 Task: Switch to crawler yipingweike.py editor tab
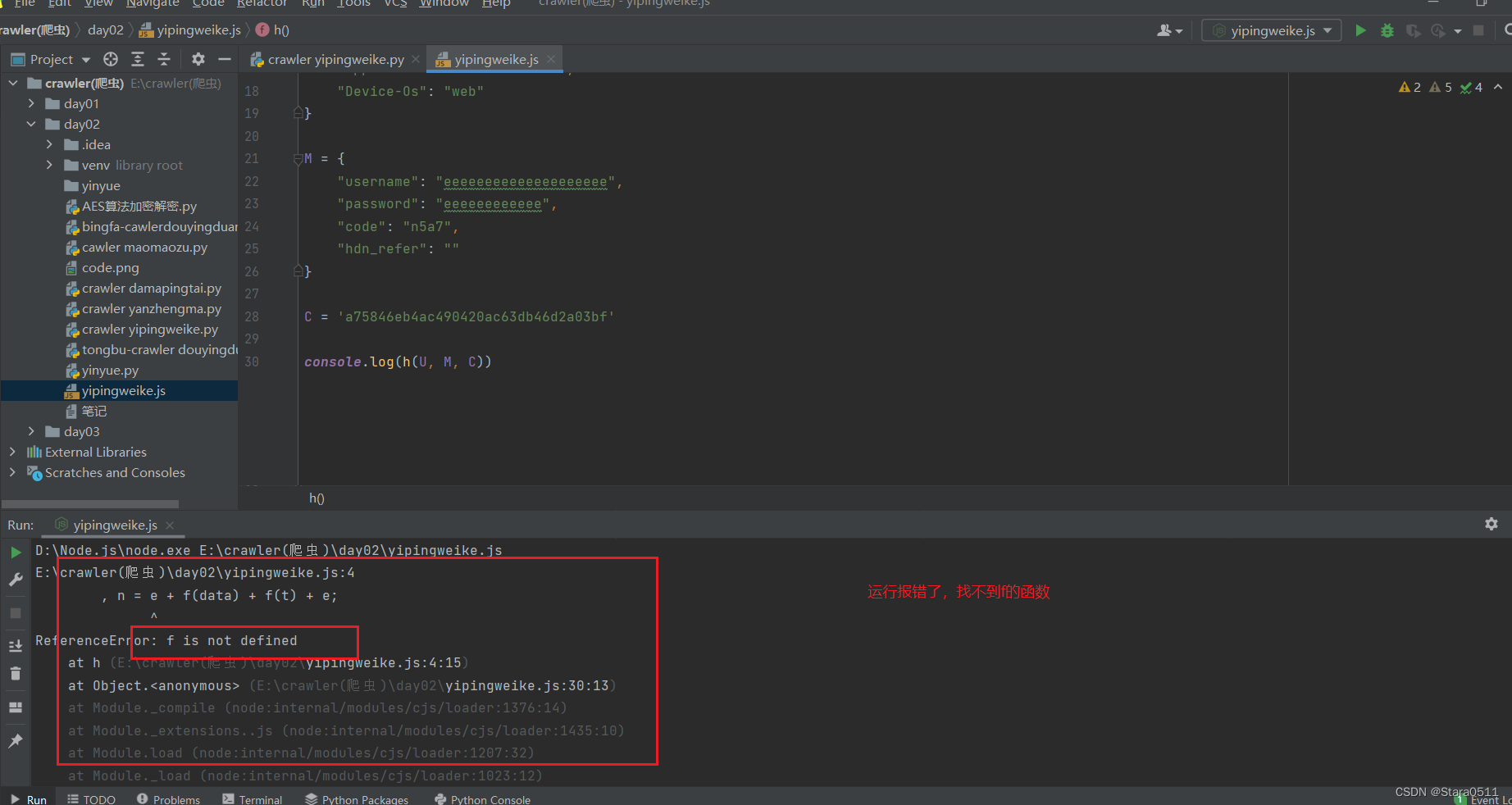(335, 59)
